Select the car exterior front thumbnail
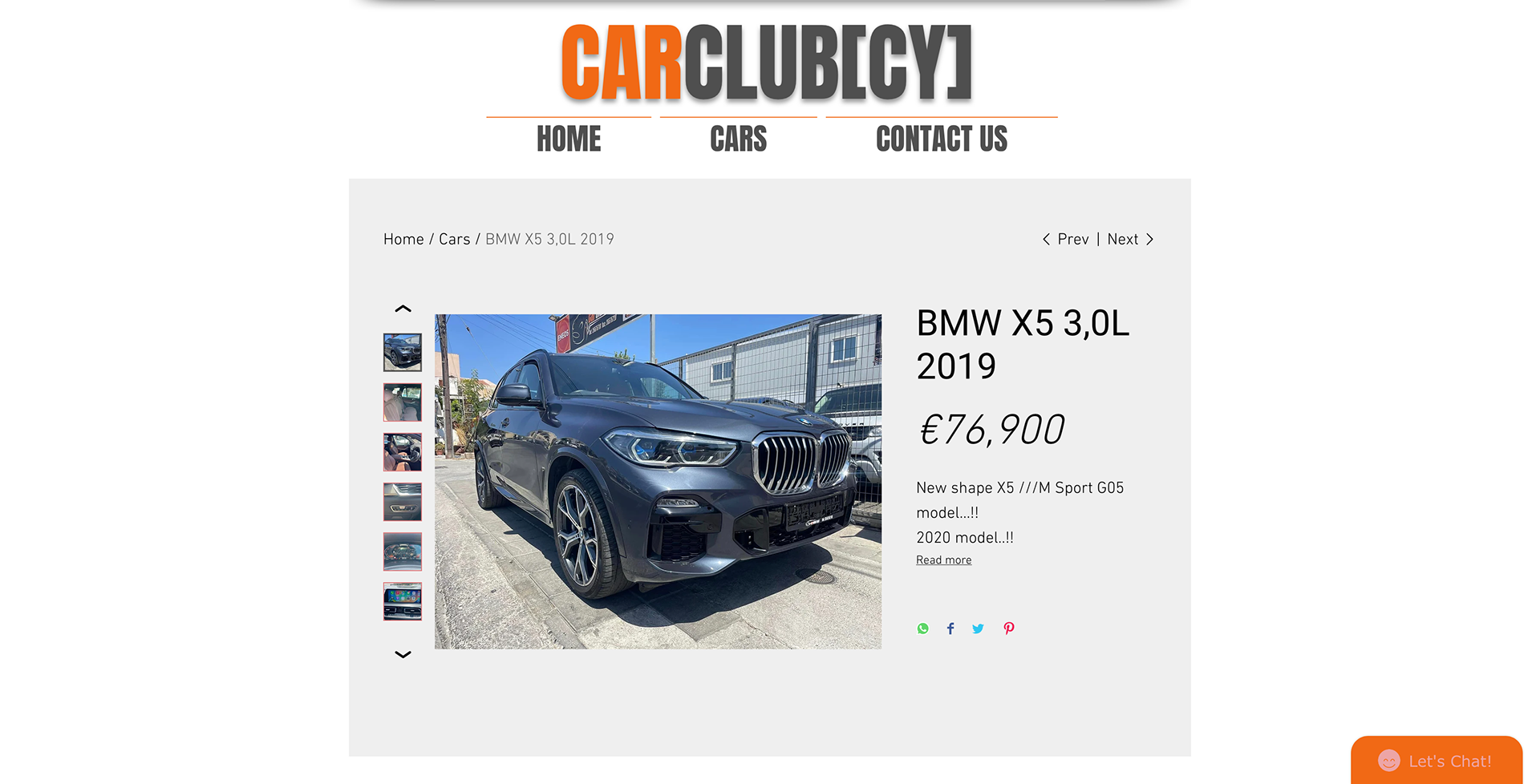Image resolution: width=1540 pixels, height=784 pixels. (x=403, y=353)
